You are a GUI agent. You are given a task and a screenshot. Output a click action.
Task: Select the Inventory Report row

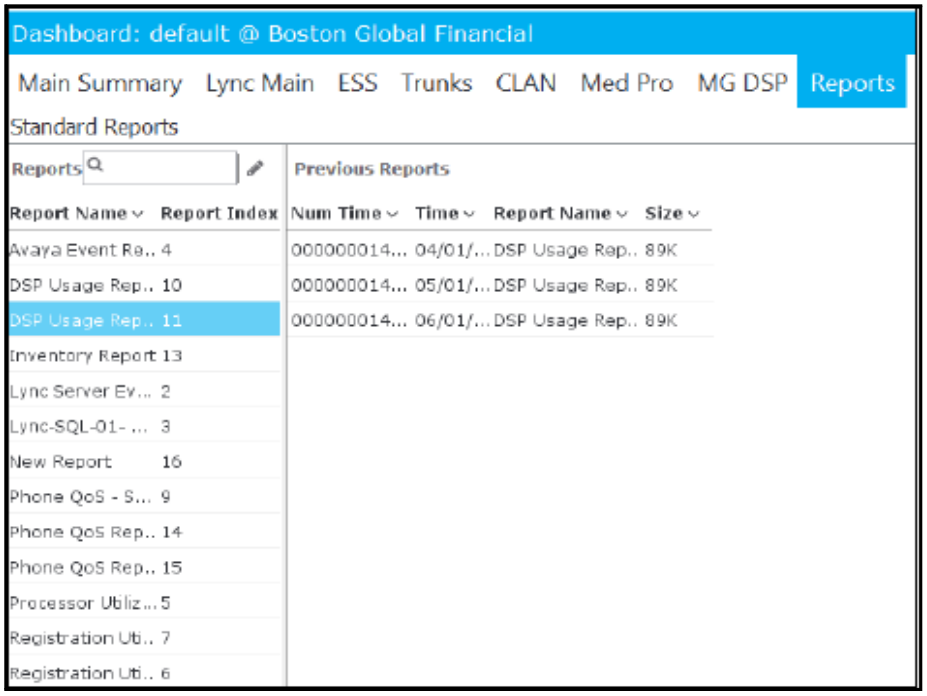144,355
